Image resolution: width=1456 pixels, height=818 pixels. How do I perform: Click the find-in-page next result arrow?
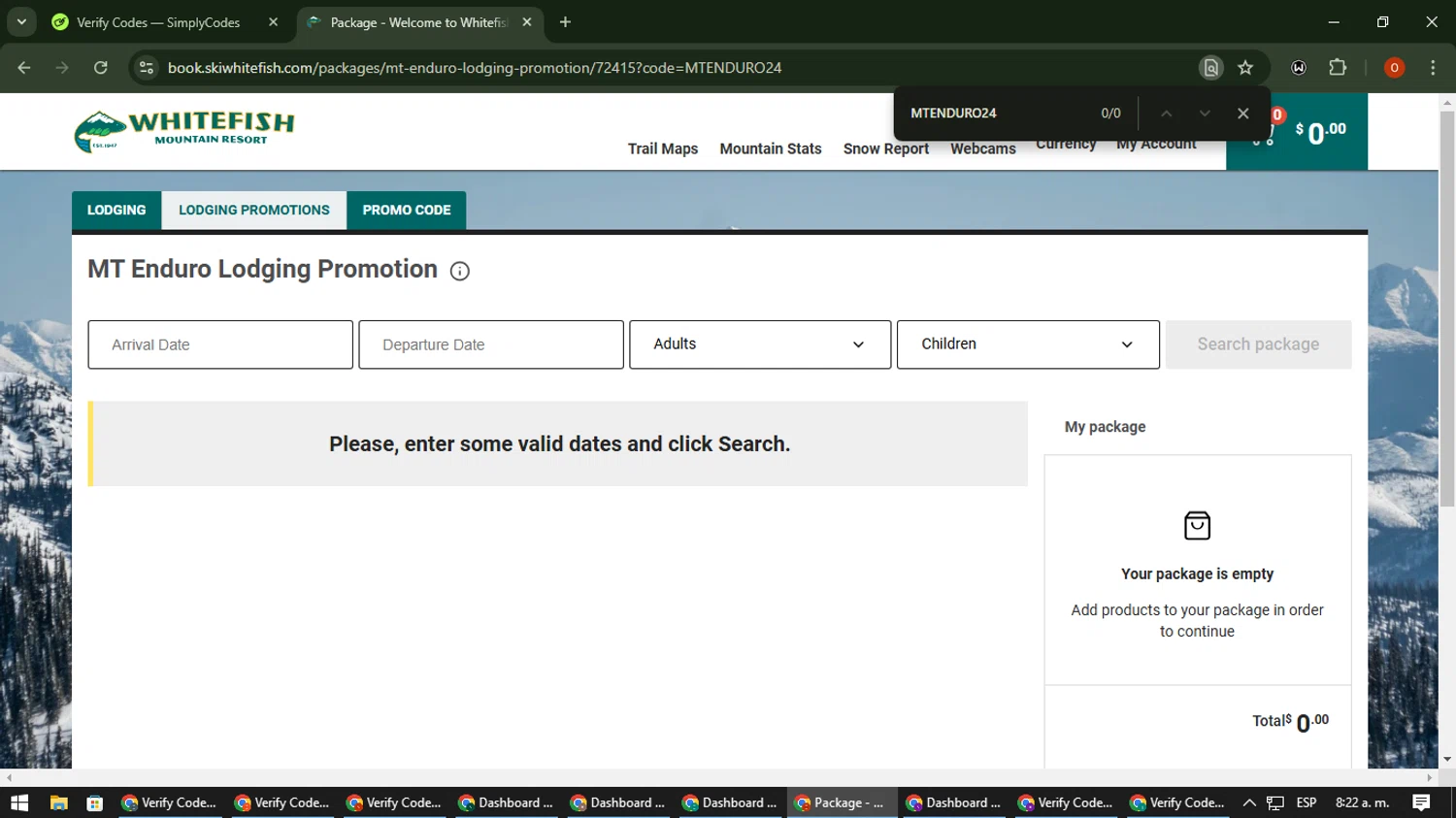coord(1205,114)
